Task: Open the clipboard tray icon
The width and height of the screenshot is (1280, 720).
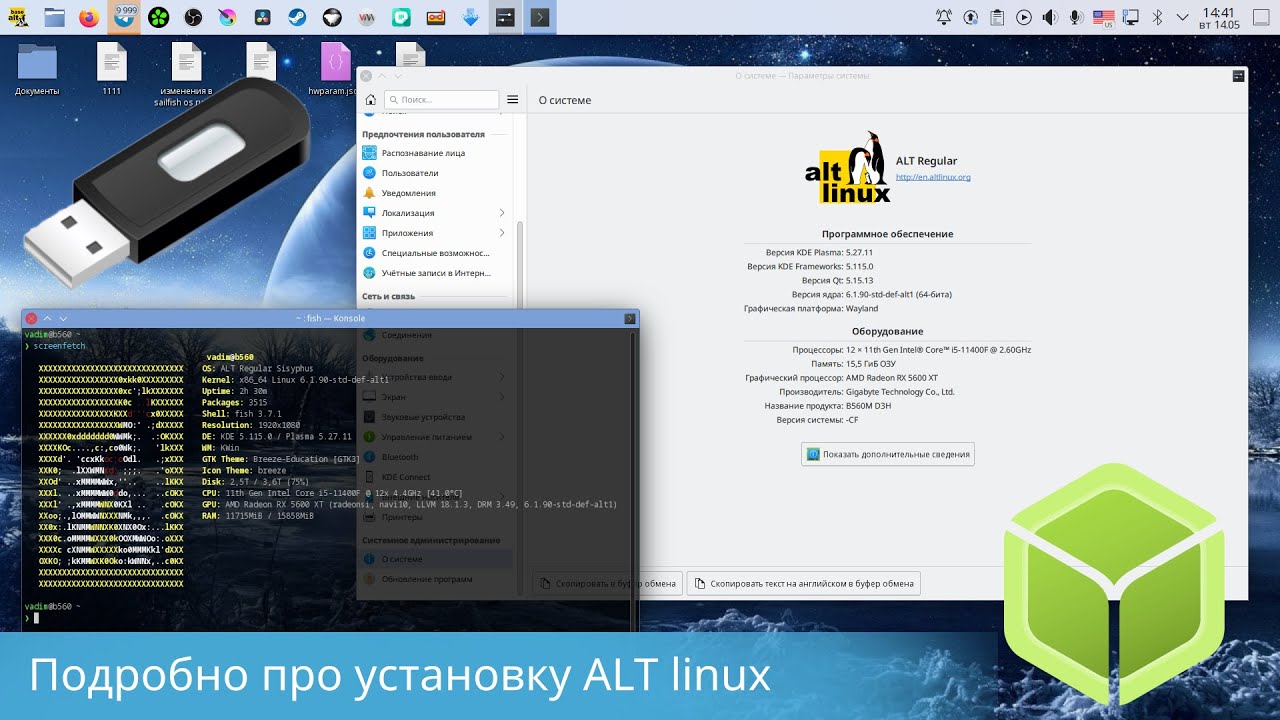Action: click(x=997, y=17)
